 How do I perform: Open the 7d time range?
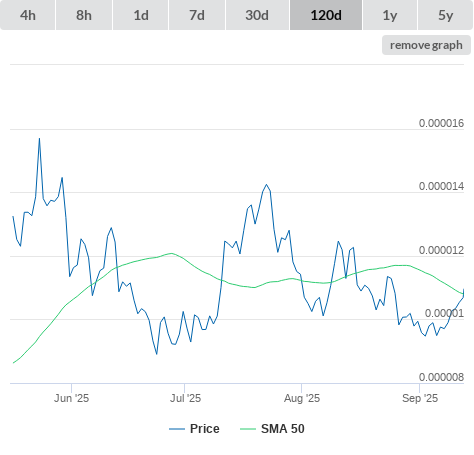point(197,15)
